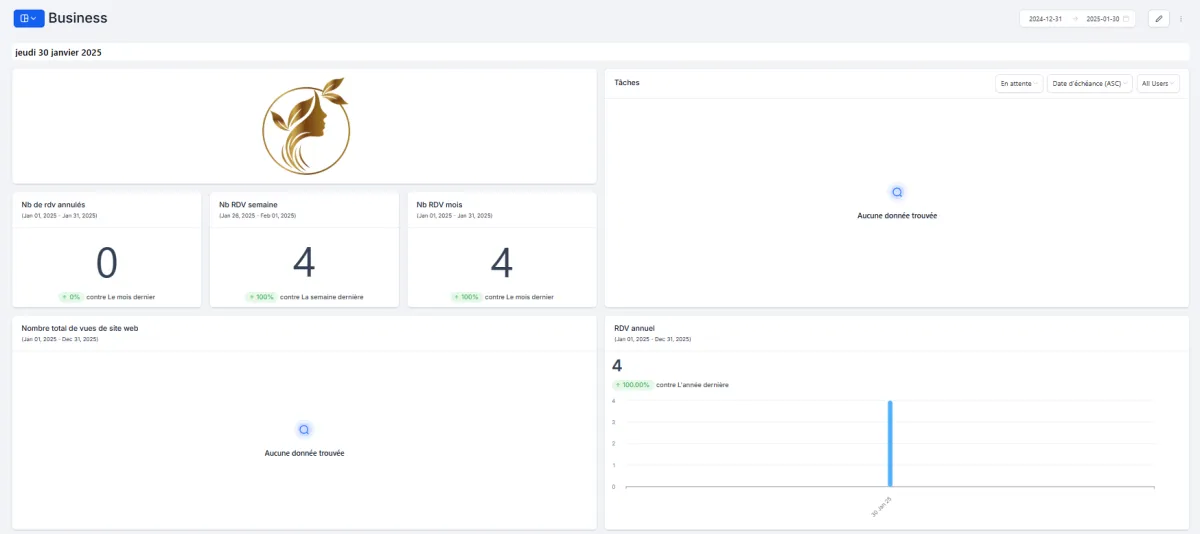Click Aucune donnée trouvée in website views widget
Image resolution: width=1200 pixels, height=534 pixels.
[x=304, y=453]
